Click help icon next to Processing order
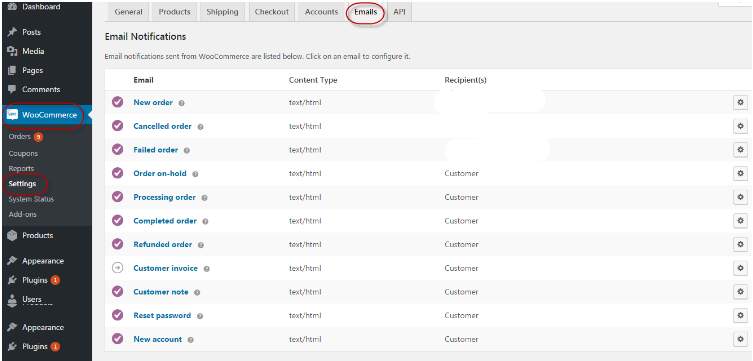Screen dimensions: 753x361 pyautogui.click(x=204, y=198)
